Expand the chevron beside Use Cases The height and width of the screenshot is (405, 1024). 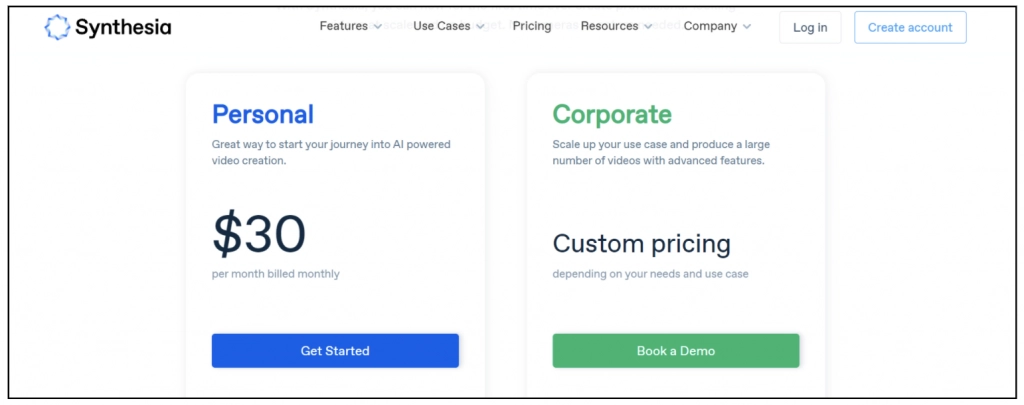click(x=480, y=27)
